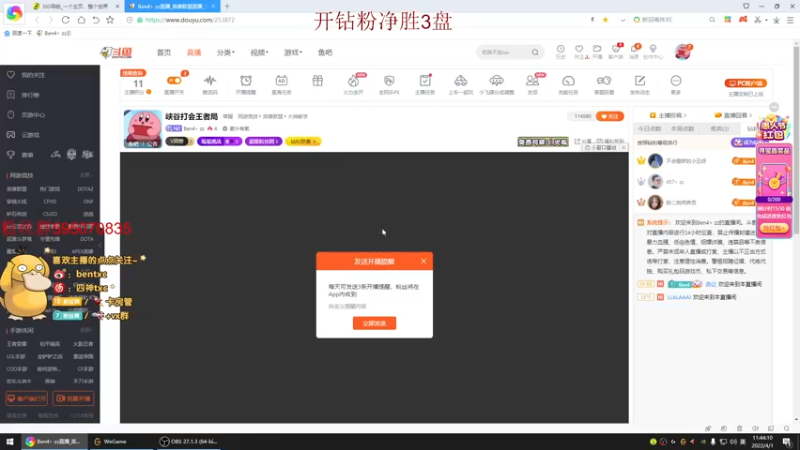Click the 我要开播 sidebar button
The width and height of the screenshot is (800, 450).
tap(73, 398)
